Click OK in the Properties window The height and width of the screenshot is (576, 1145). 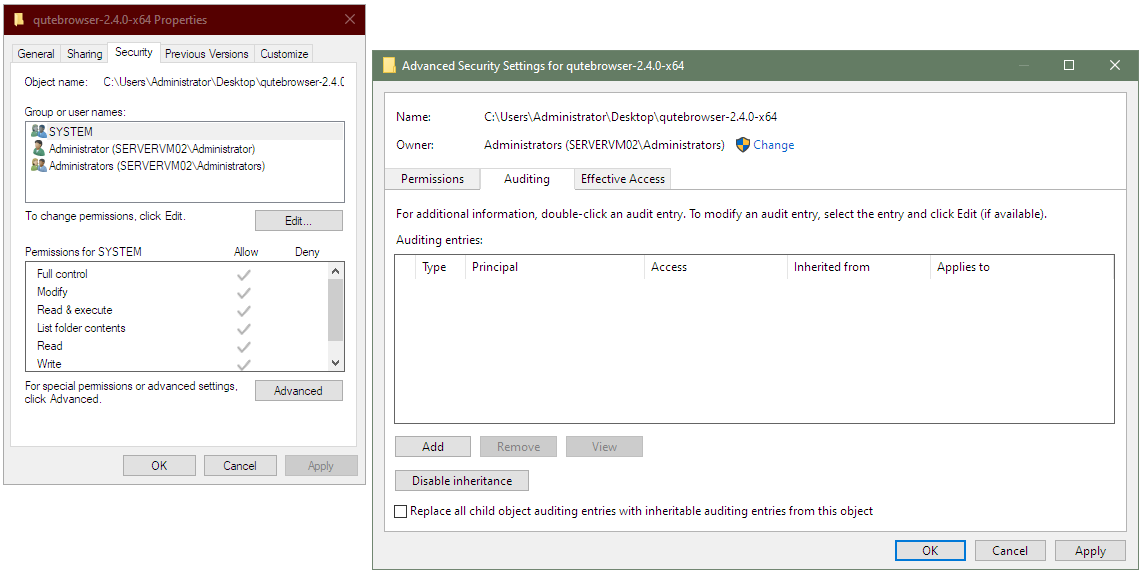[159, 466]
